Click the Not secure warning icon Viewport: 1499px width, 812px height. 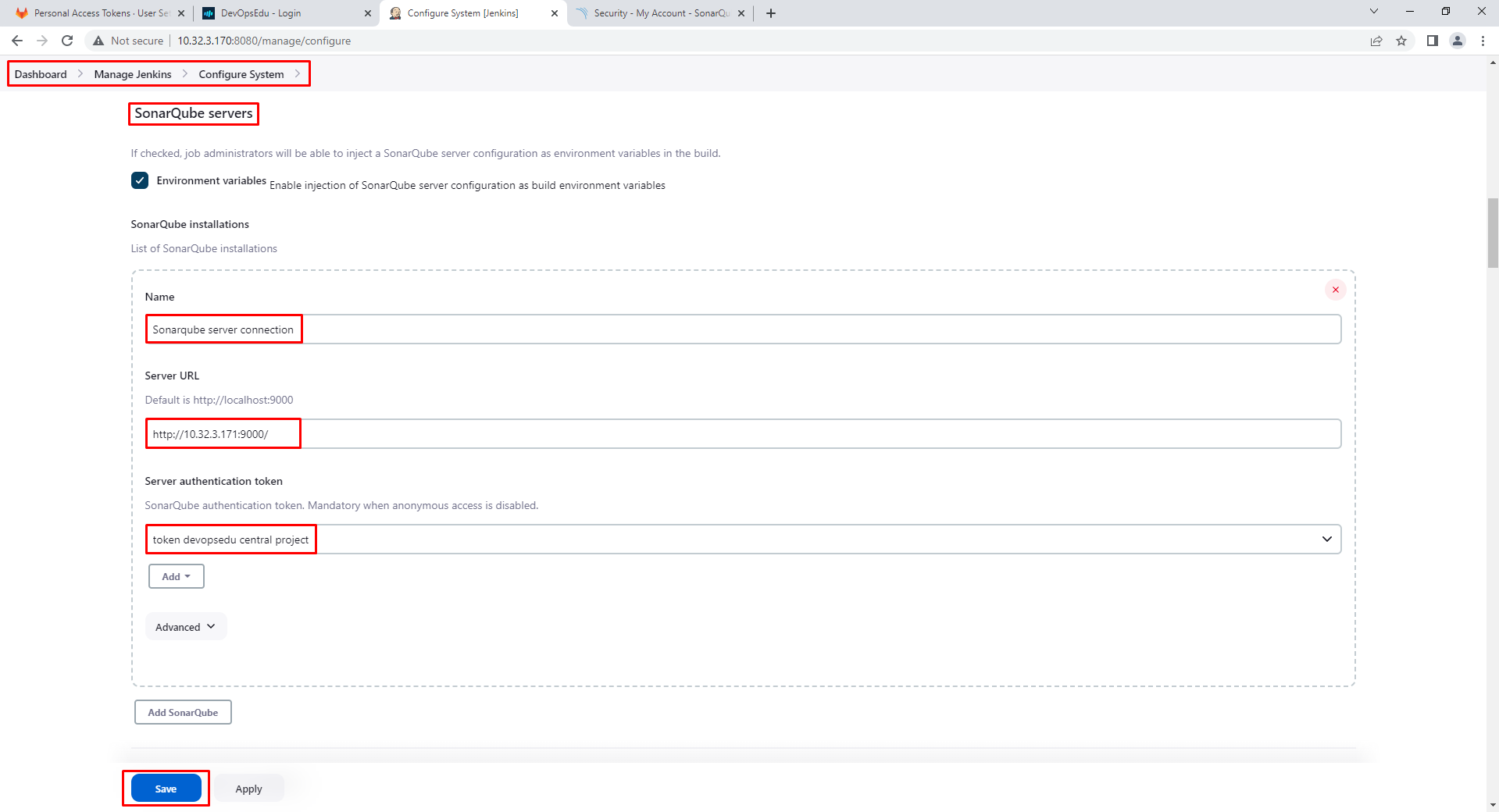[x=98, y=41]
